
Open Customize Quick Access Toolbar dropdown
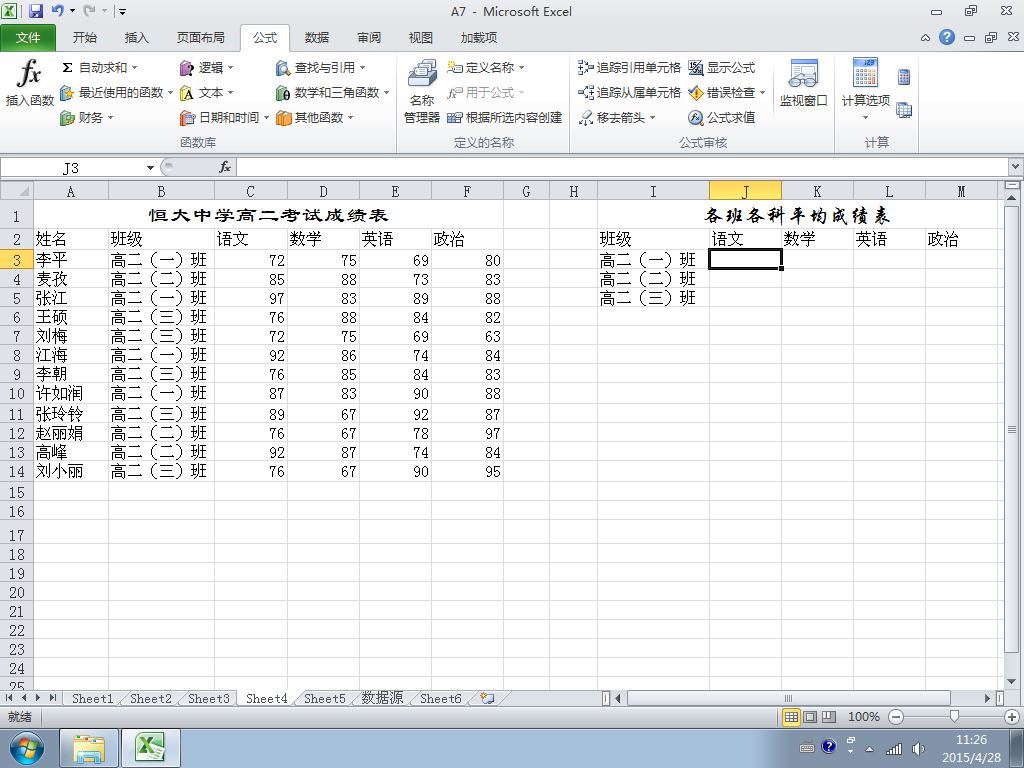(x=122, y=11)
